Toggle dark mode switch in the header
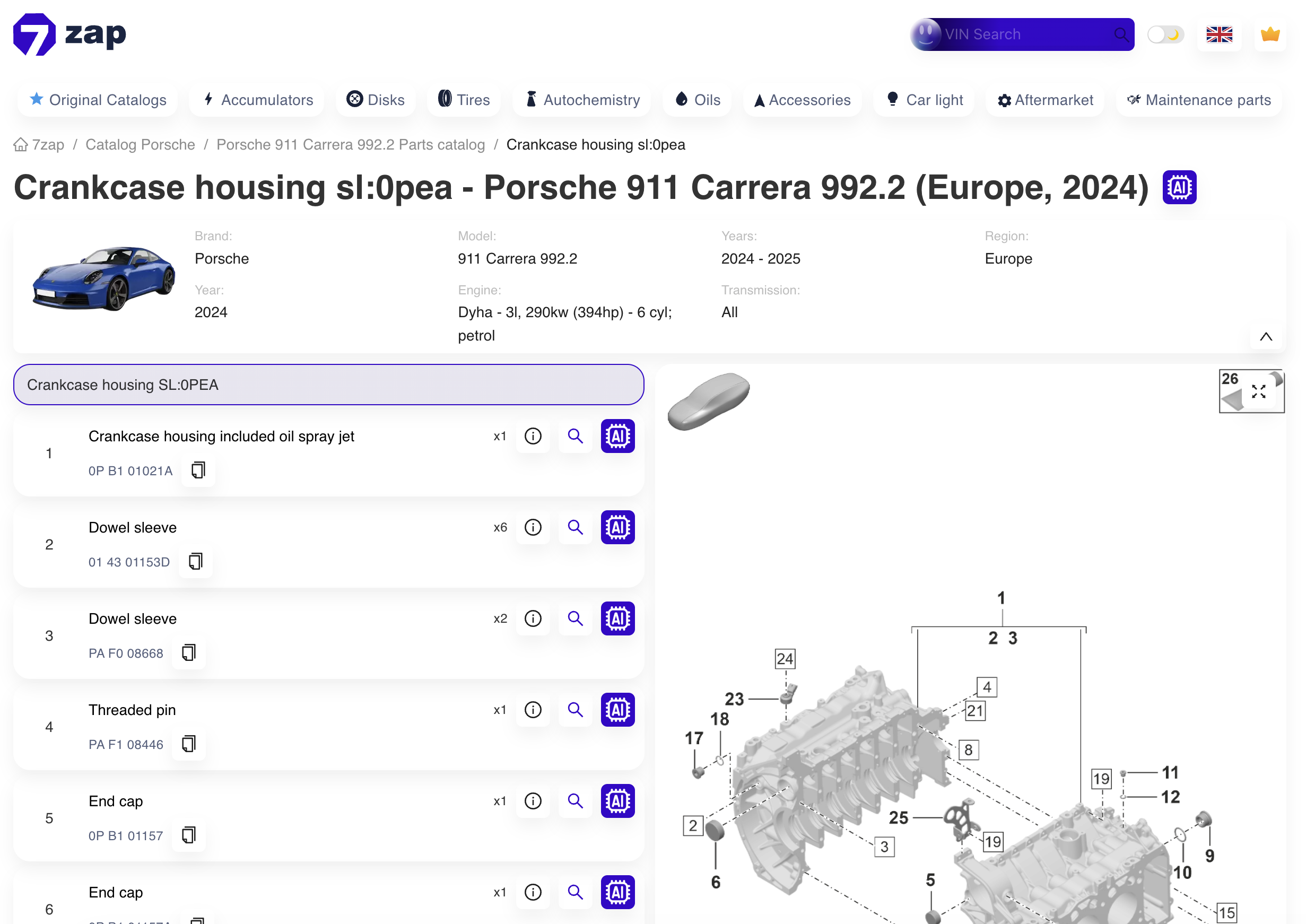The height and width of the screenshot is (924, 1306). 1165,34
